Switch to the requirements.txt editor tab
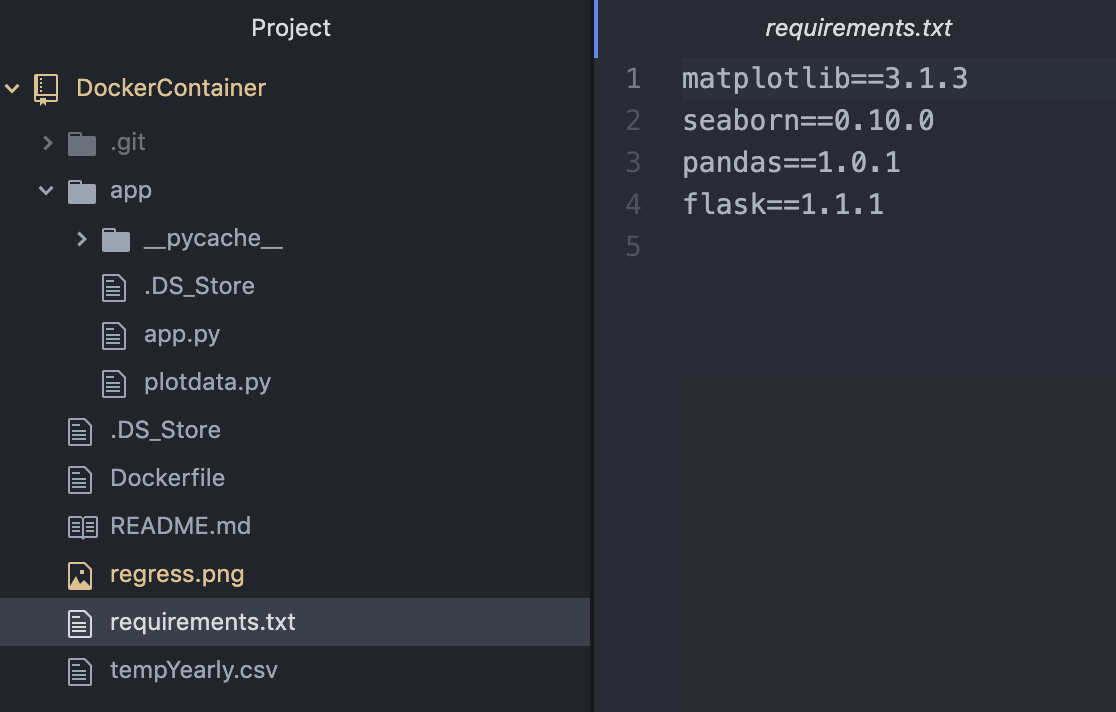The image size is (1116, 712). (858, 28)
